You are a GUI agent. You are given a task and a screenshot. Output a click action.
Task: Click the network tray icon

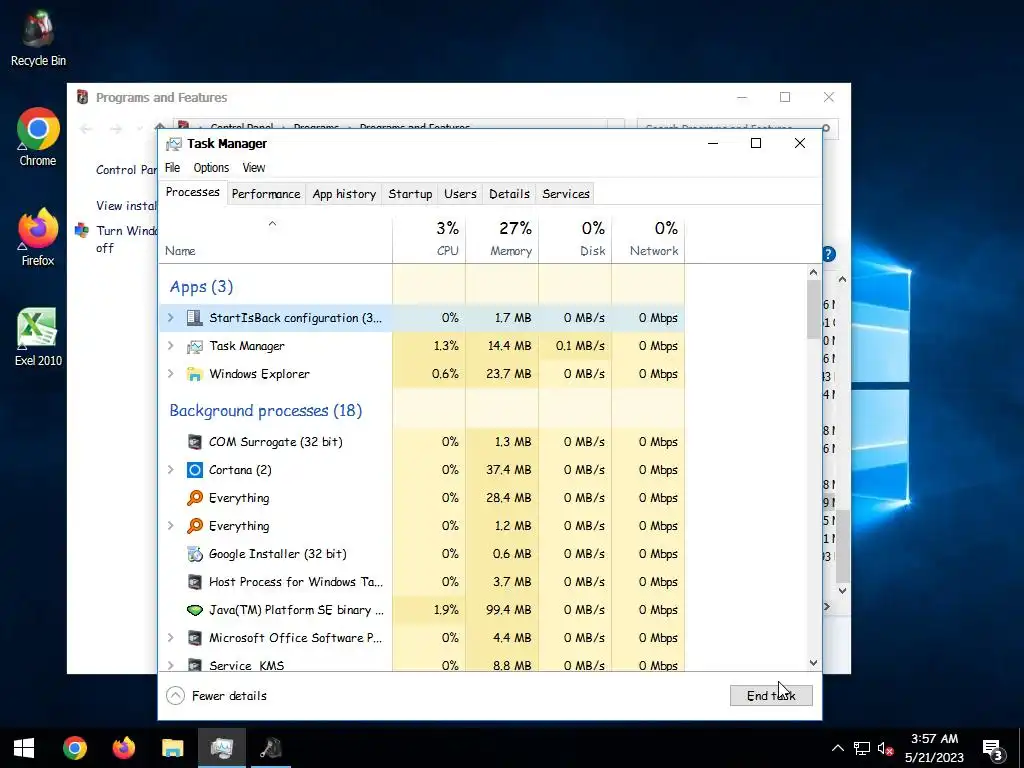point(862,748)
